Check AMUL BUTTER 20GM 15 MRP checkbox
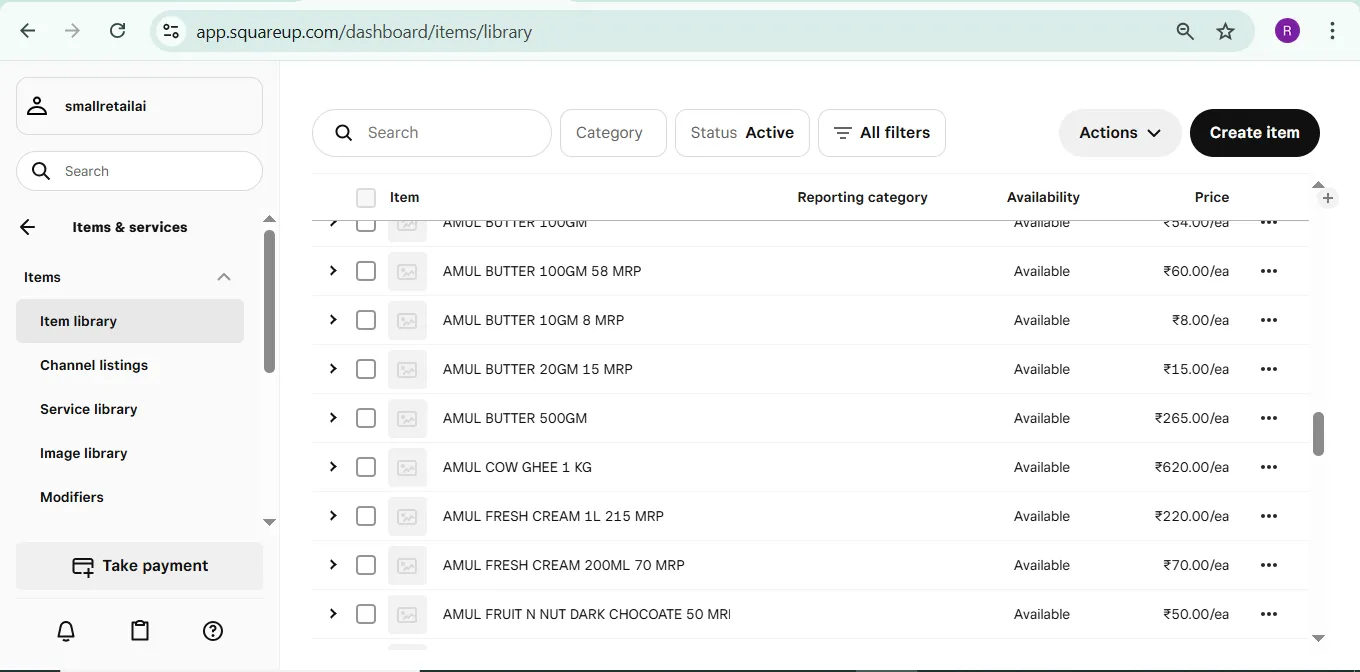This screenshot has height=672, width=1360. tap(366, 369)
